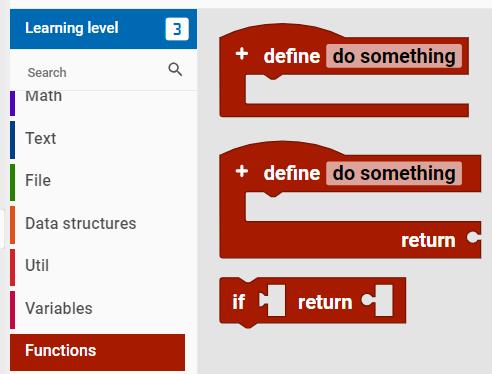The image size is (492, 374).
Task: Click the condition socket of if-return block
Action: point(272,300)
